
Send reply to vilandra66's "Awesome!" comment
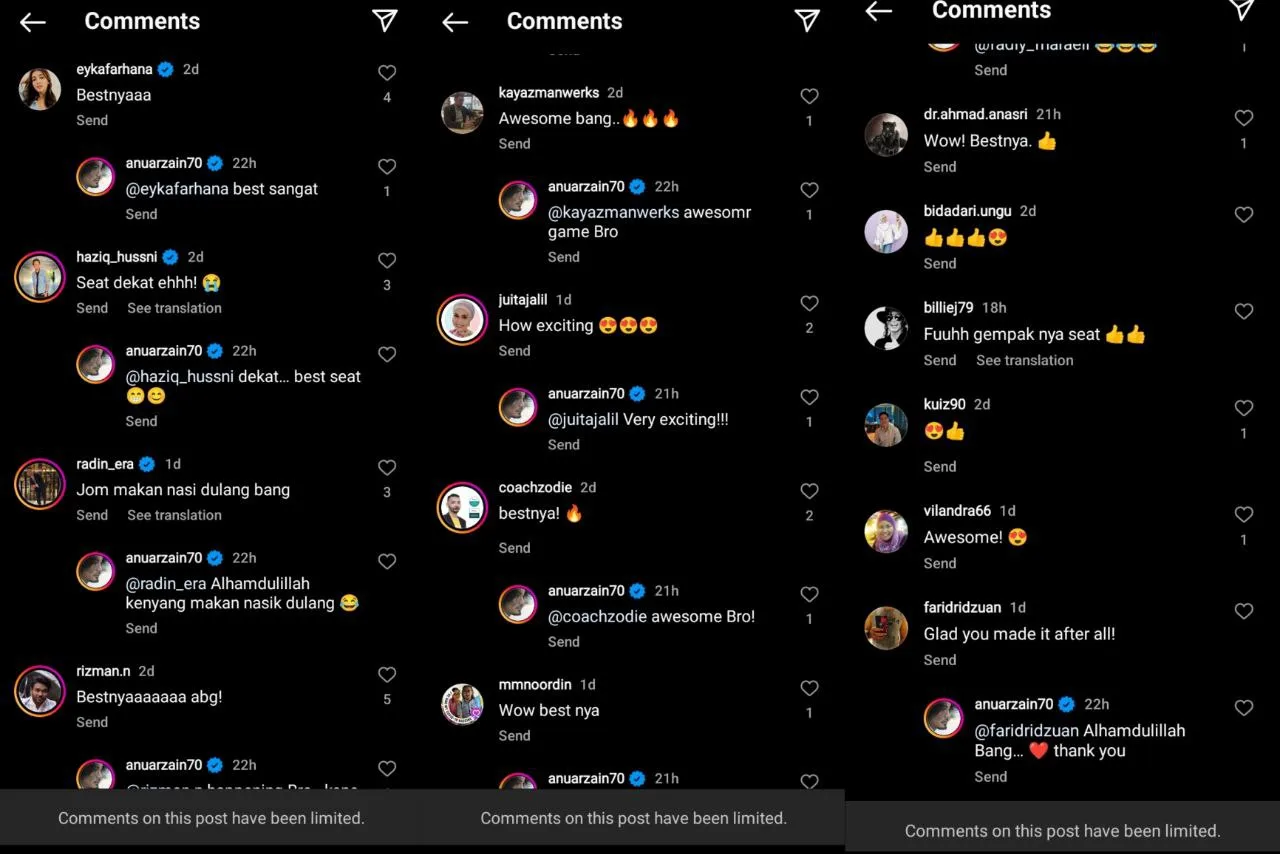click(x=940, y=563)
